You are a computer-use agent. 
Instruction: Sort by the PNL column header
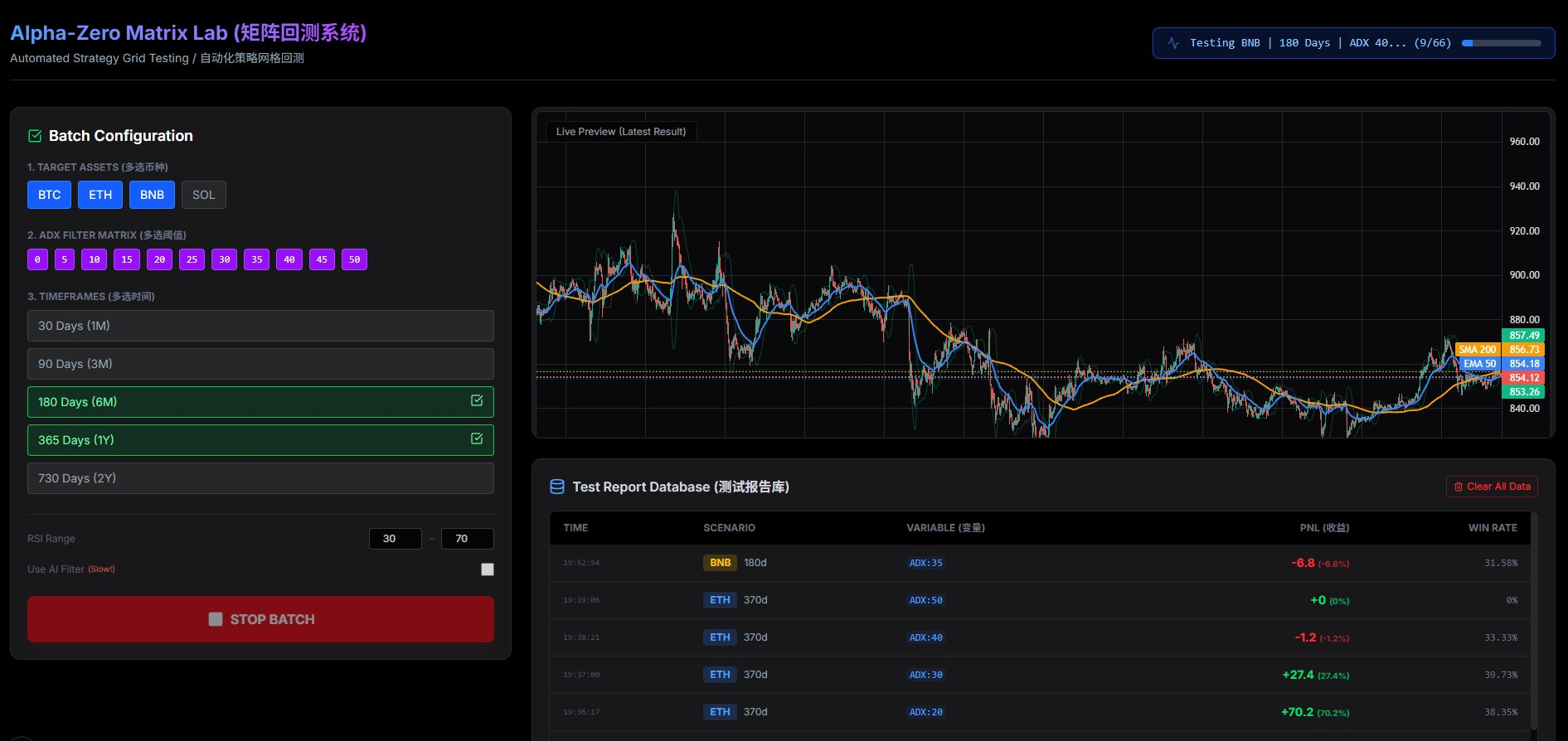coord(1323,528)
